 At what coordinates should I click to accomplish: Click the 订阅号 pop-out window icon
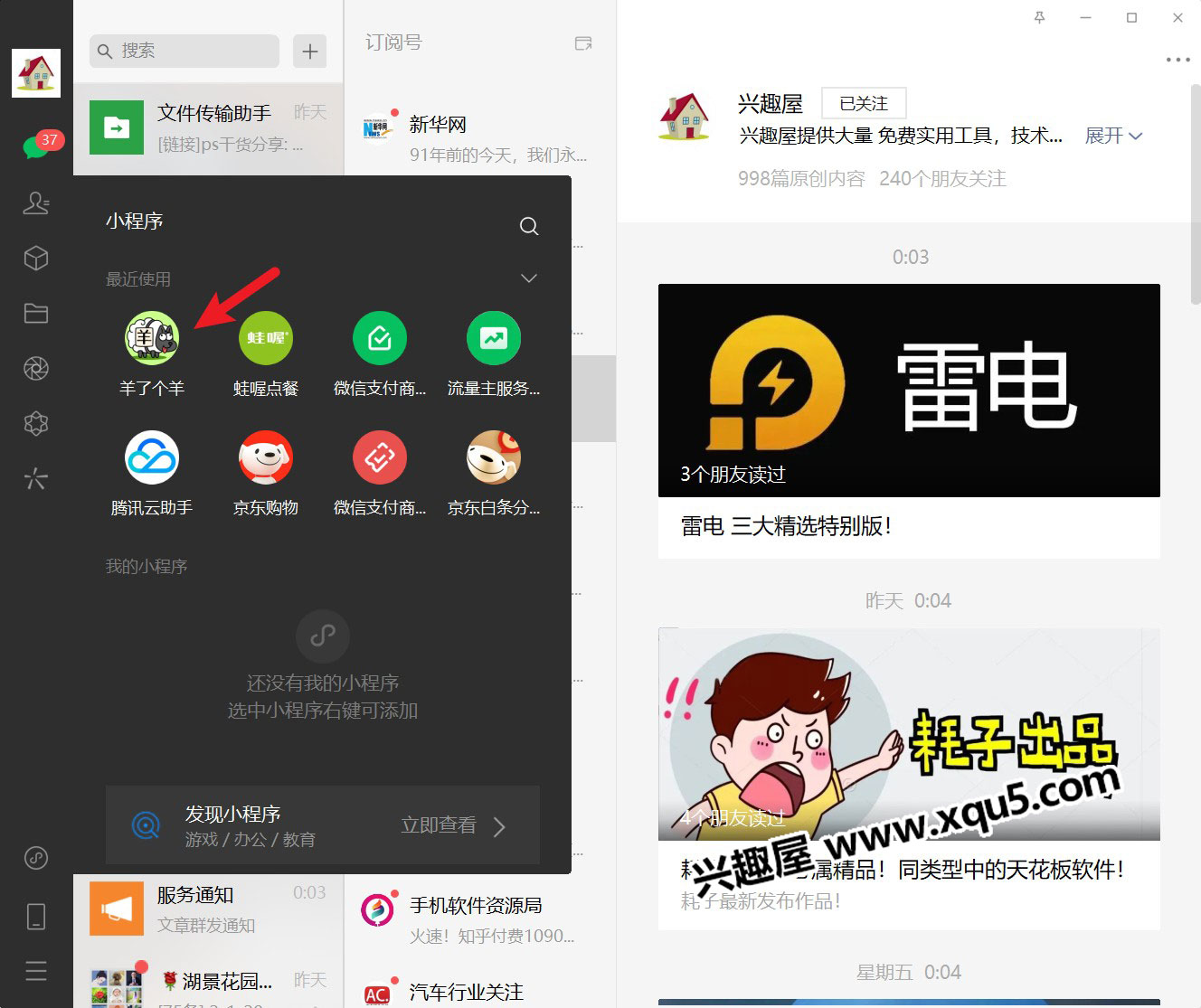(x=583, y=42)
